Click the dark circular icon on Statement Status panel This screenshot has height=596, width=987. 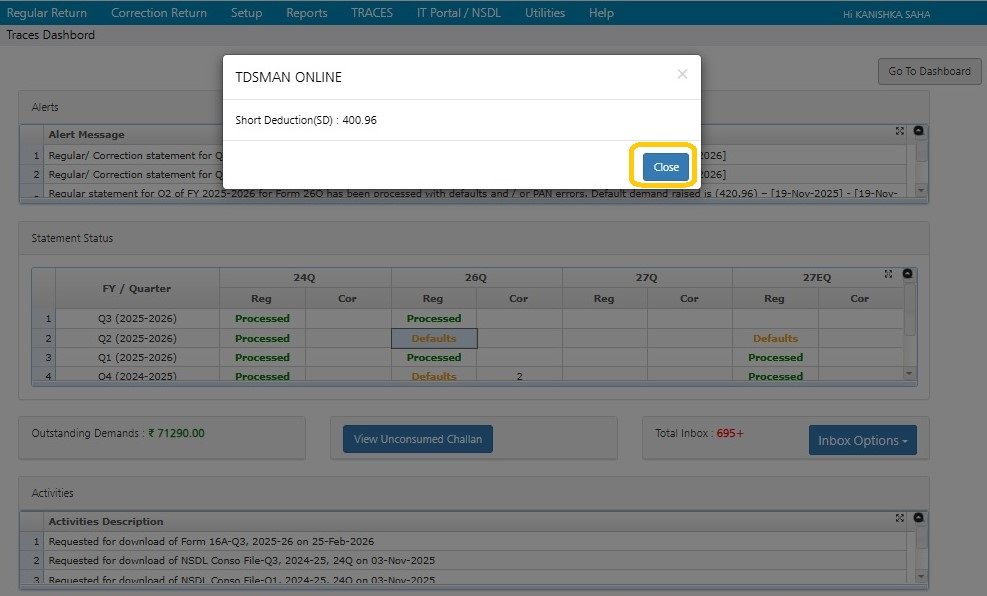(x=909, y=273)
